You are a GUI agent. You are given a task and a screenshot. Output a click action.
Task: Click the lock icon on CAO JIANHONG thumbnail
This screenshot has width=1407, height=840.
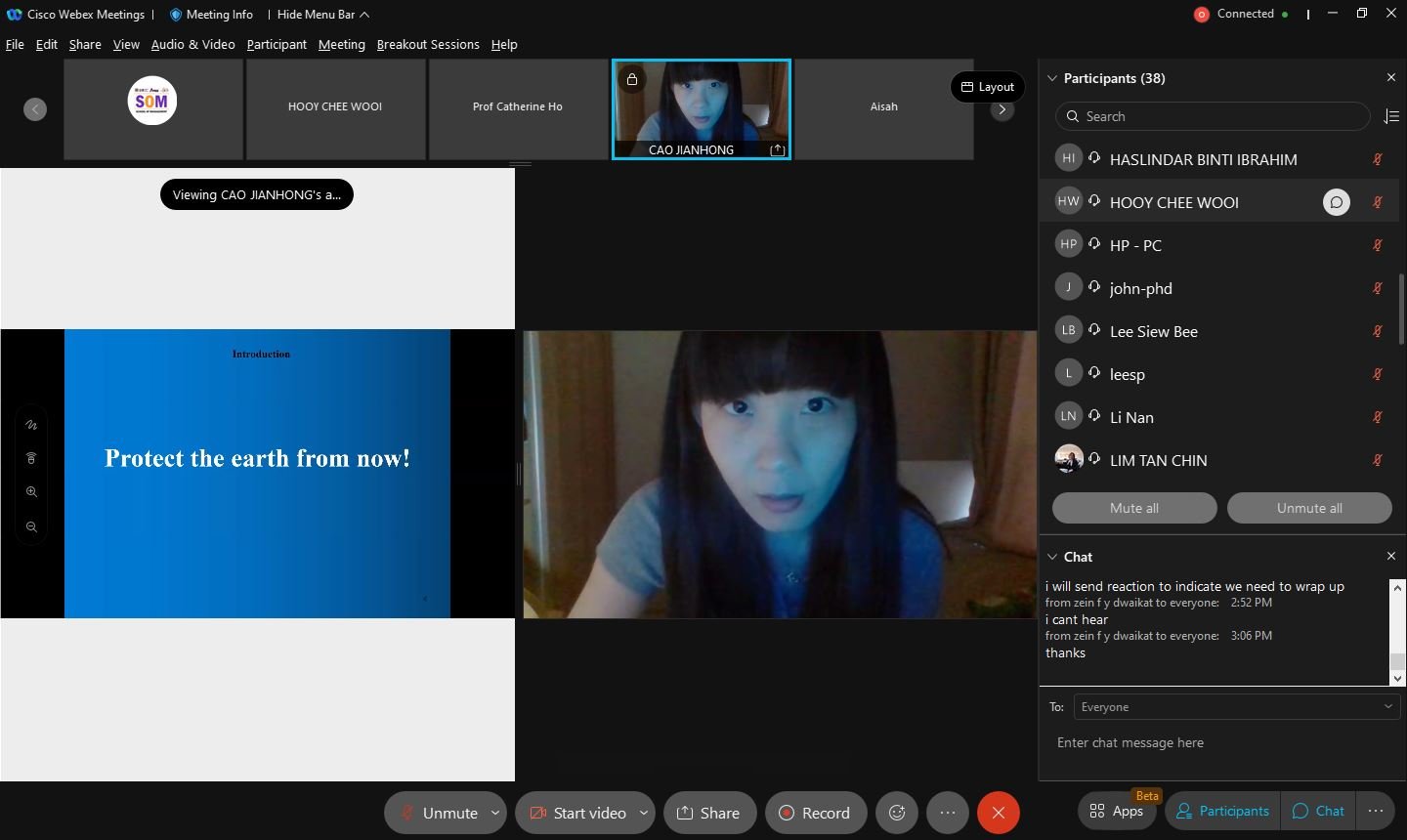click(x=632, y=79)
